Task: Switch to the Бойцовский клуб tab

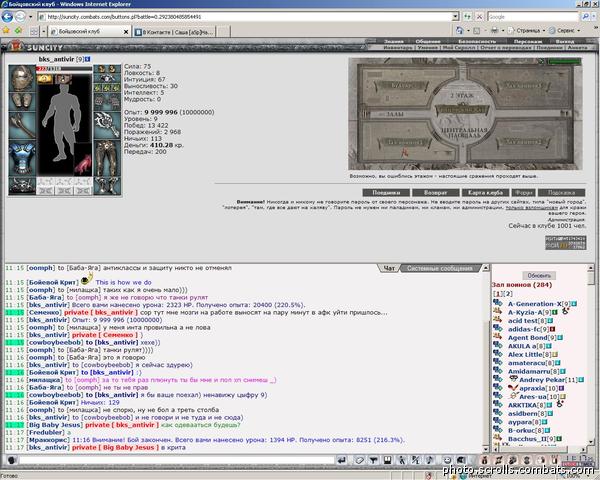Action: 86,31
